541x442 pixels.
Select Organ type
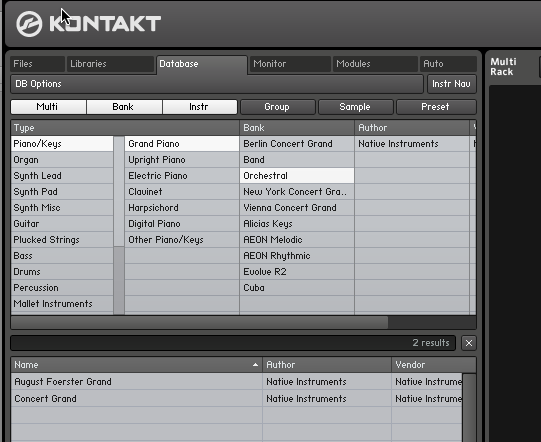pyautogui.click(x=62, y=160)
